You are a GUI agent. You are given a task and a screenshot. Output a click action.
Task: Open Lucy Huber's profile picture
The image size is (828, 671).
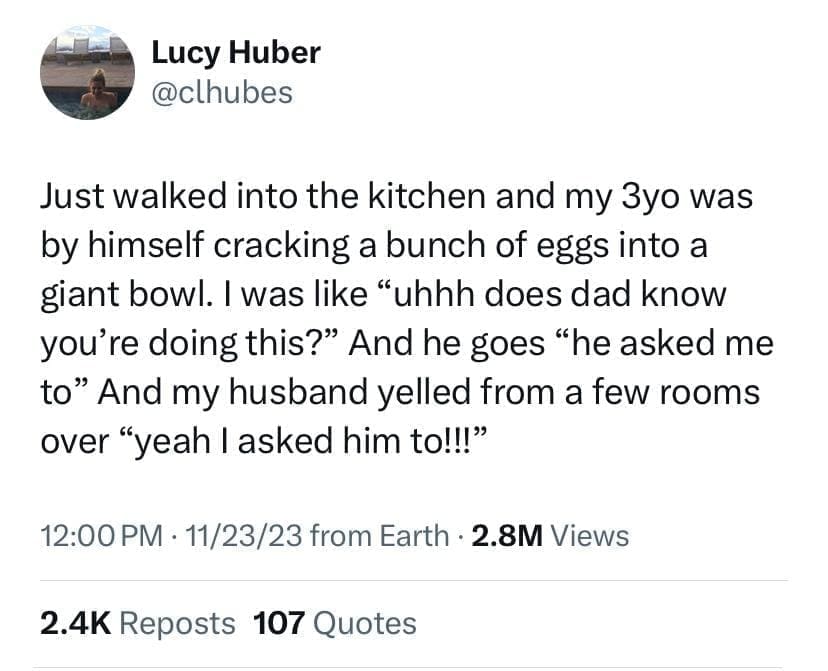pos(88,73)
